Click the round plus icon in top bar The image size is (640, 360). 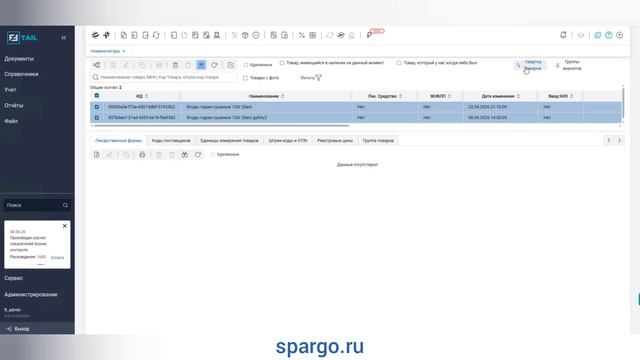point(620,35)
